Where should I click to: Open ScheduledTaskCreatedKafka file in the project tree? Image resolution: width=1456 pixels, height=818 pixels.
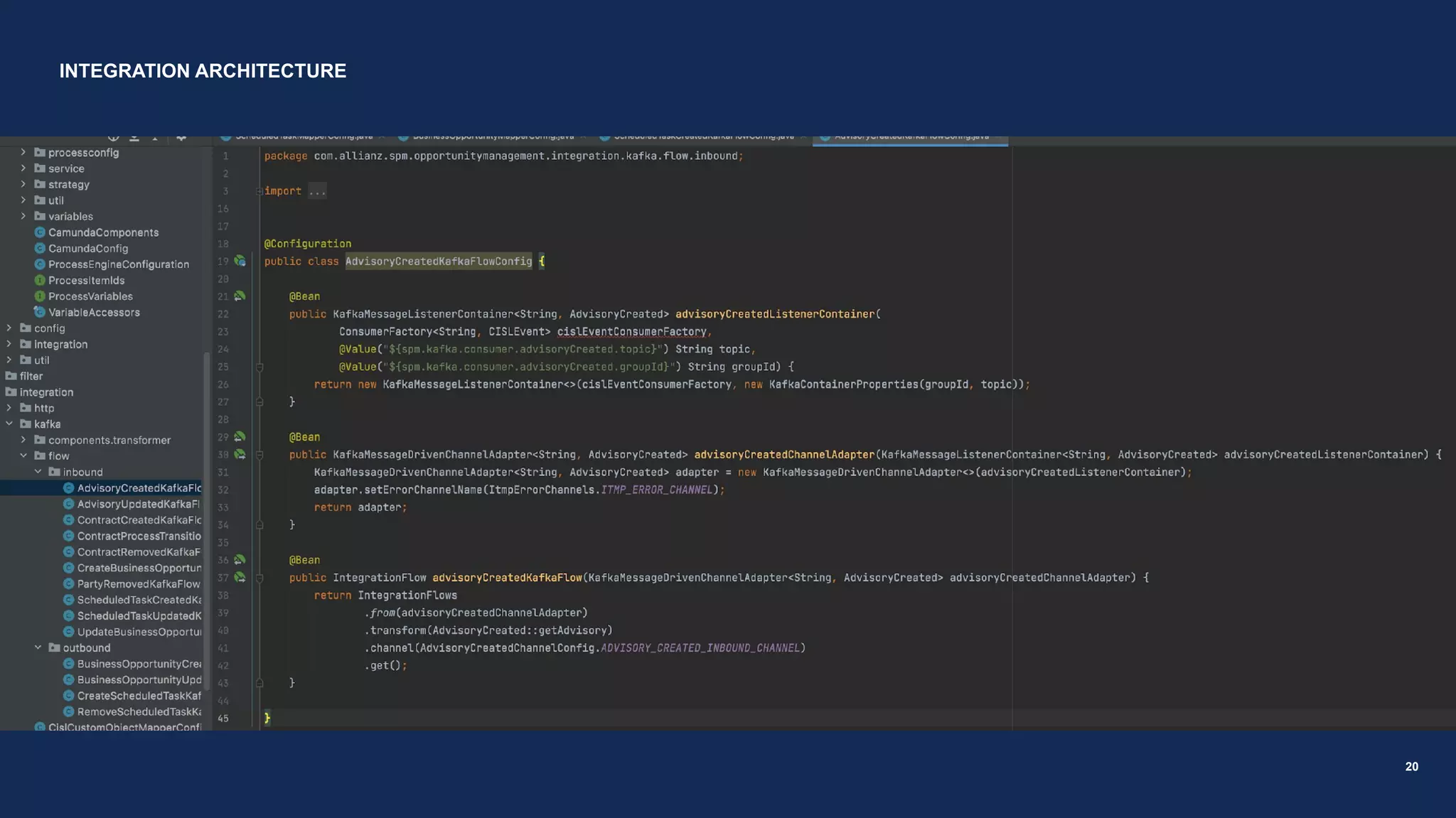pos(139,600)
